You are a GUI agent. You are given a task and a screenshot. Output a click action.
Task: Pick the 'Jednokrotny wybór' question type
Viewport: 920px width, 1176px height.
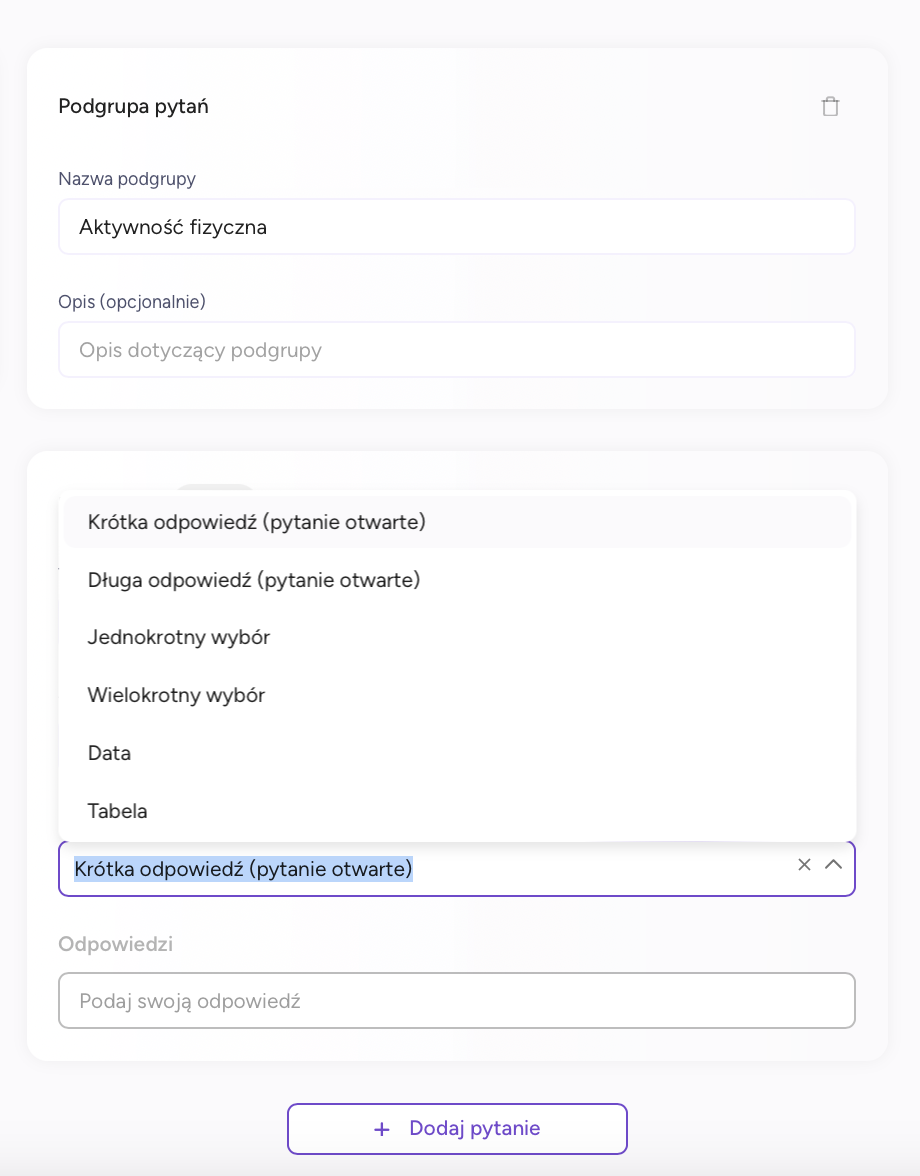[457, 638]
